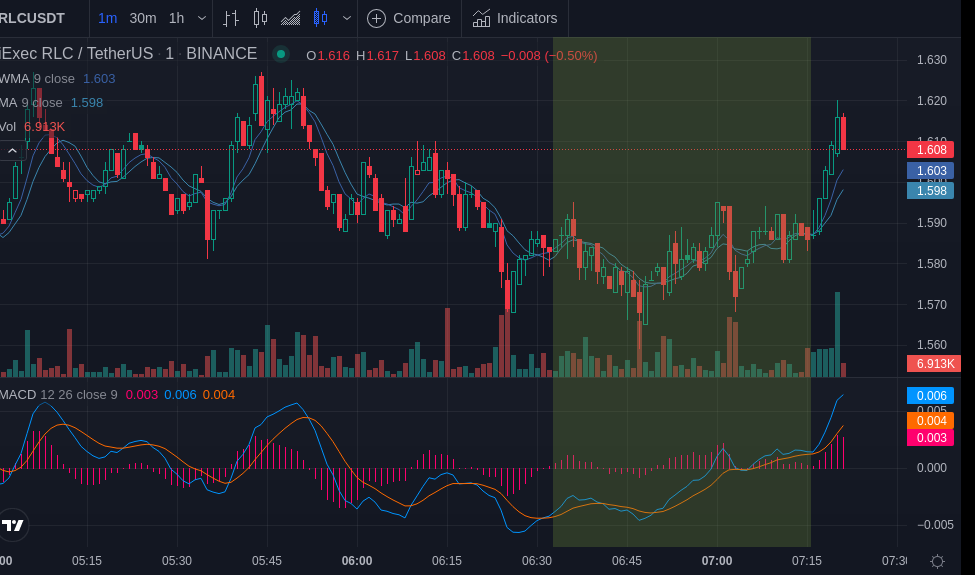Image resolution: width=975 pixels, height=575 pixels.
Task: Click the −0.005 MACD axis label
Action: (x=935, y=525)
